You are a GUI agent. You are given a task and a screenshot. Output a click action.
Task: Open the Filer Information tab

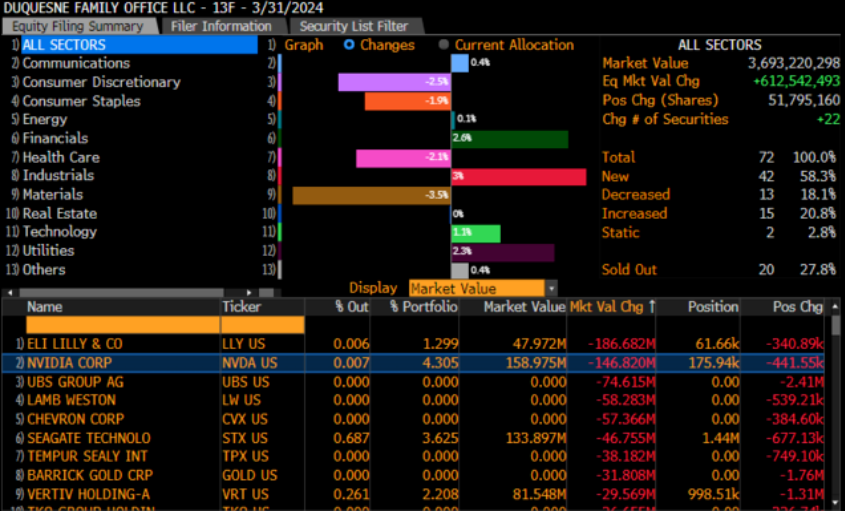[221, 26]
